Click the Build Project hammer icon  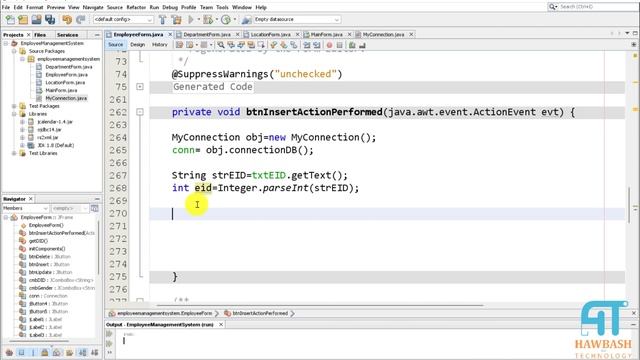pyautogui.click(x=162, y=19)
